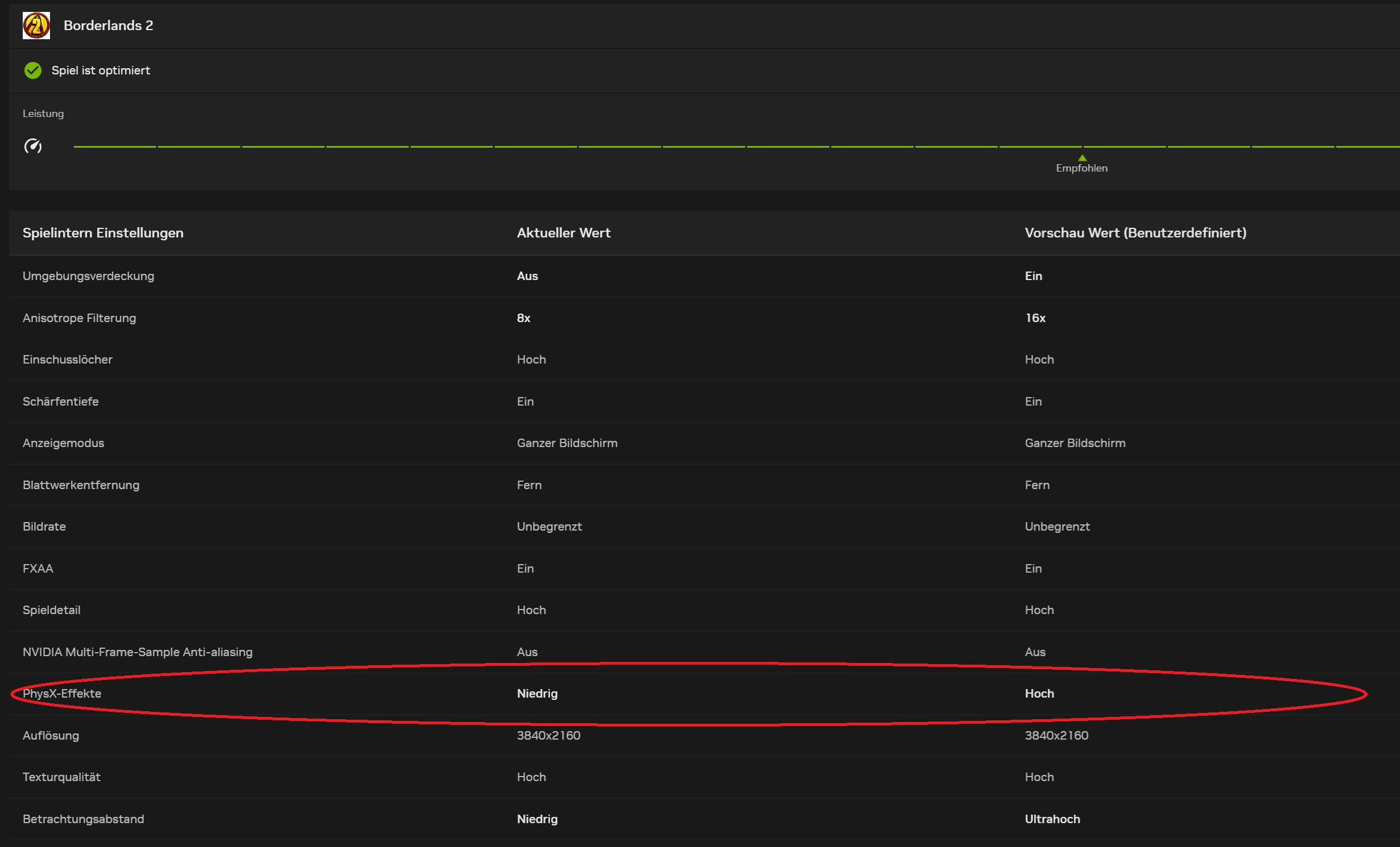The image size is (1400, 847).
Task: Click current value 'Unbegrenzt' for Bildrate
Action: tap(549, 527)
